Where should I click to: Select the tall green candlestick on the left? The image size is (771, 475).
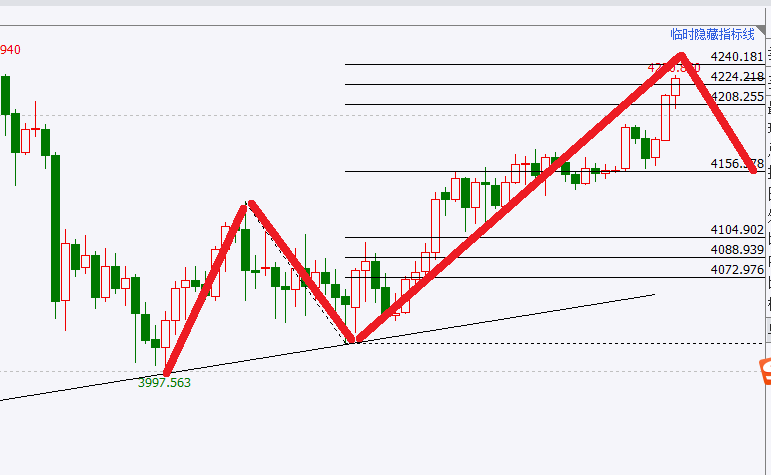[56, 229]
